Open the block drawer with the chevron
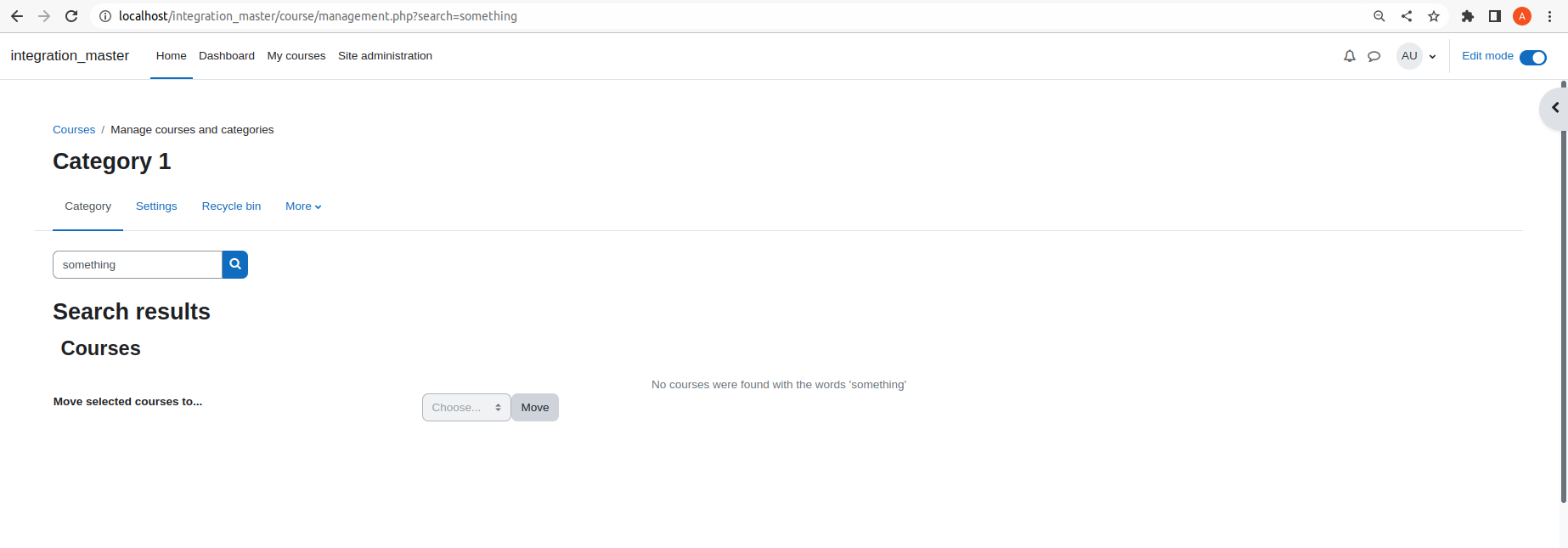Screen dimensions: 1568x548 (x=1555, y=108)
